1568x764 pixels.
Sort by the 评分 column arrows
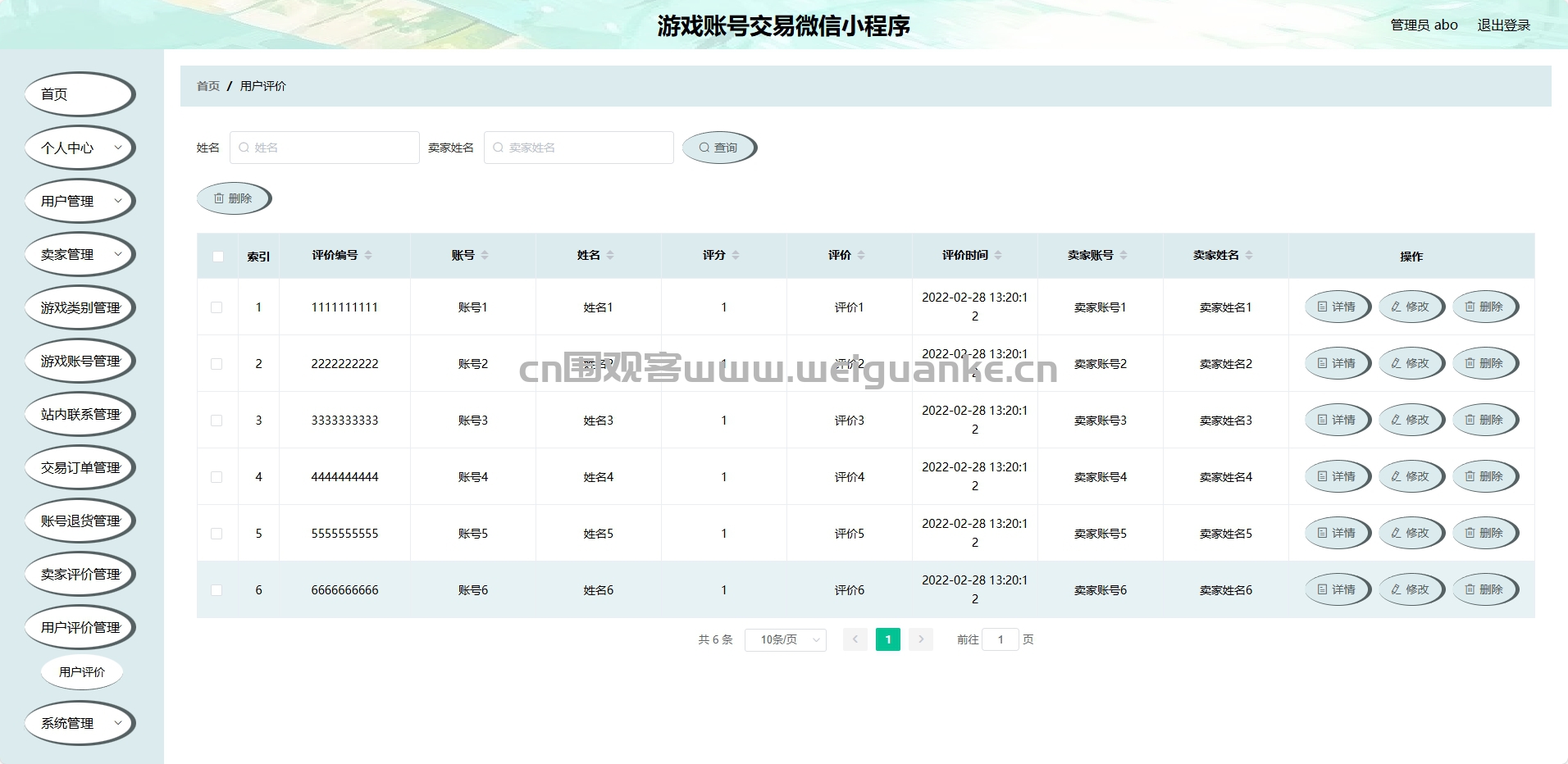(x=736, y=255)
